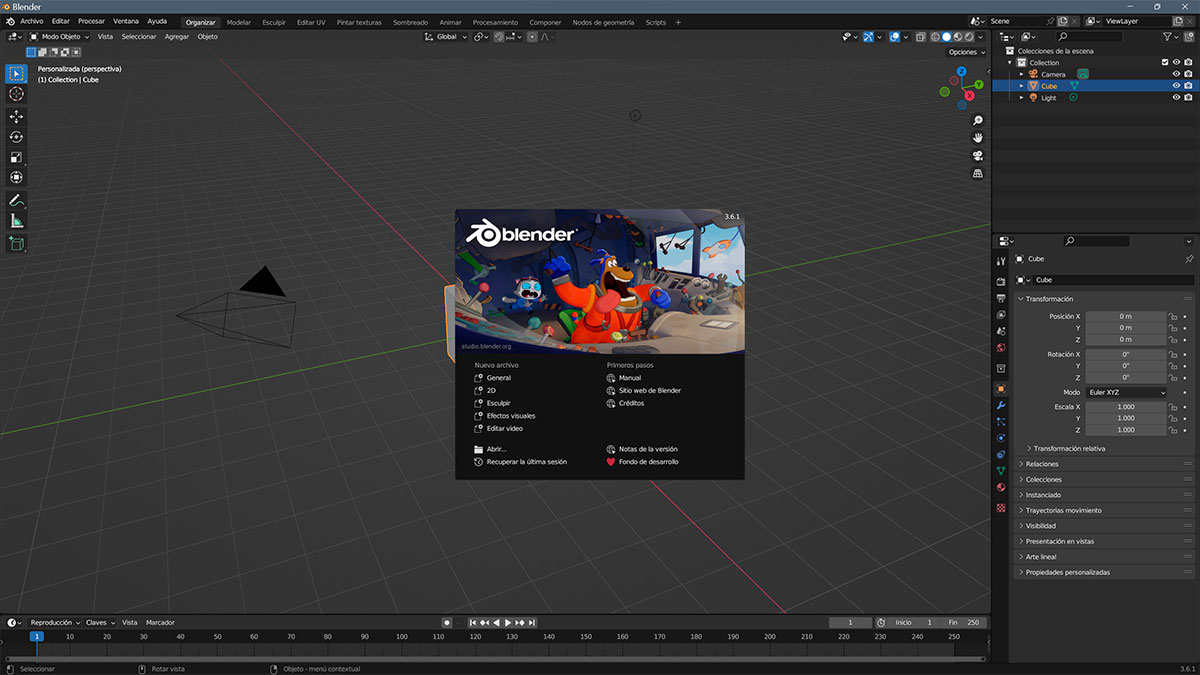Open the World properties tab
Image resolution: width=1200 pixels, height=675 pixels.
pyautogui.click(x=1001, y=348)
